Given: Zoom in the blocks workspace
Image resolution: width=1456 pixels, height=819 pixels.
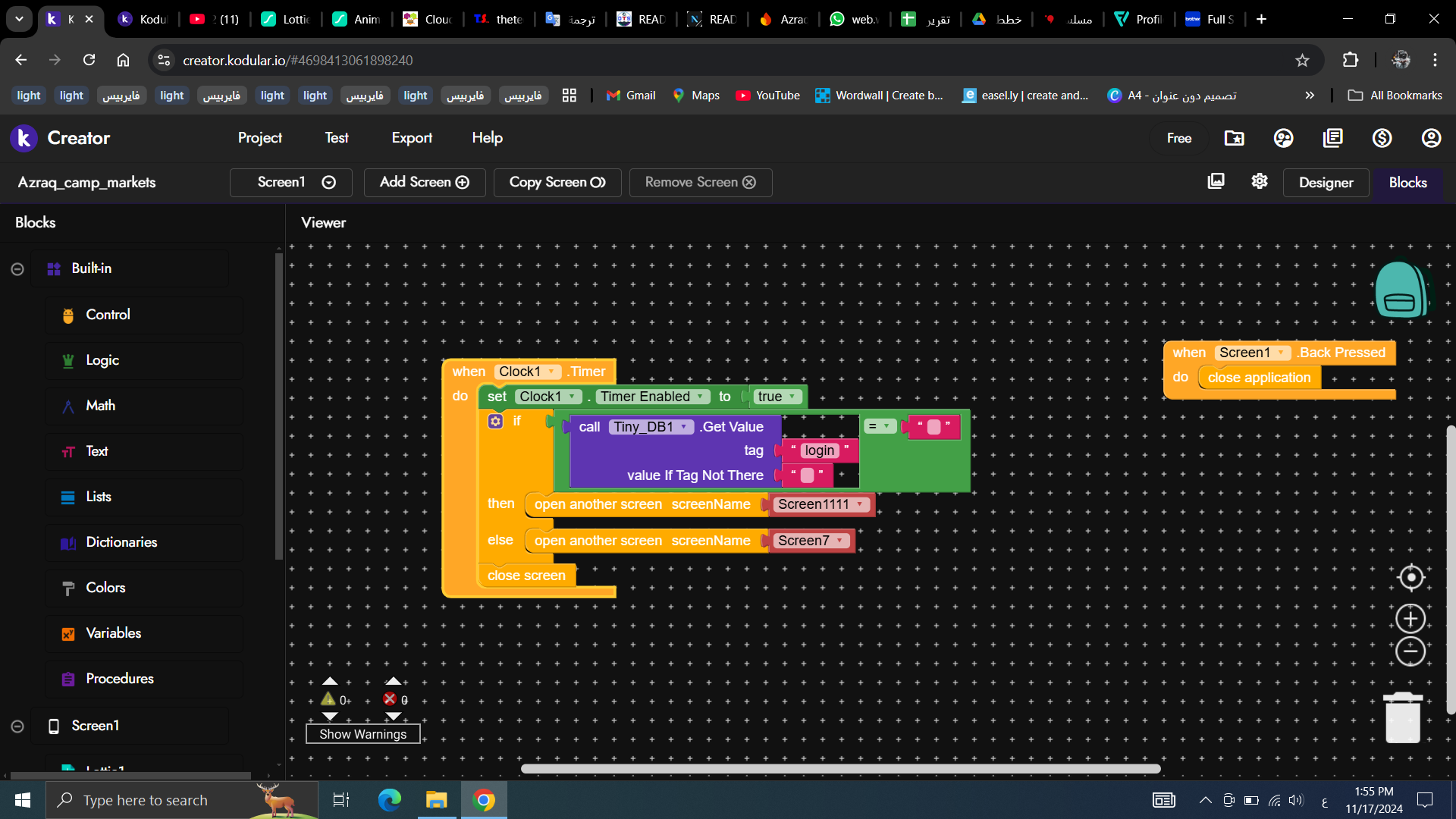Looking at the screenshot, I should coord(1410,619).
